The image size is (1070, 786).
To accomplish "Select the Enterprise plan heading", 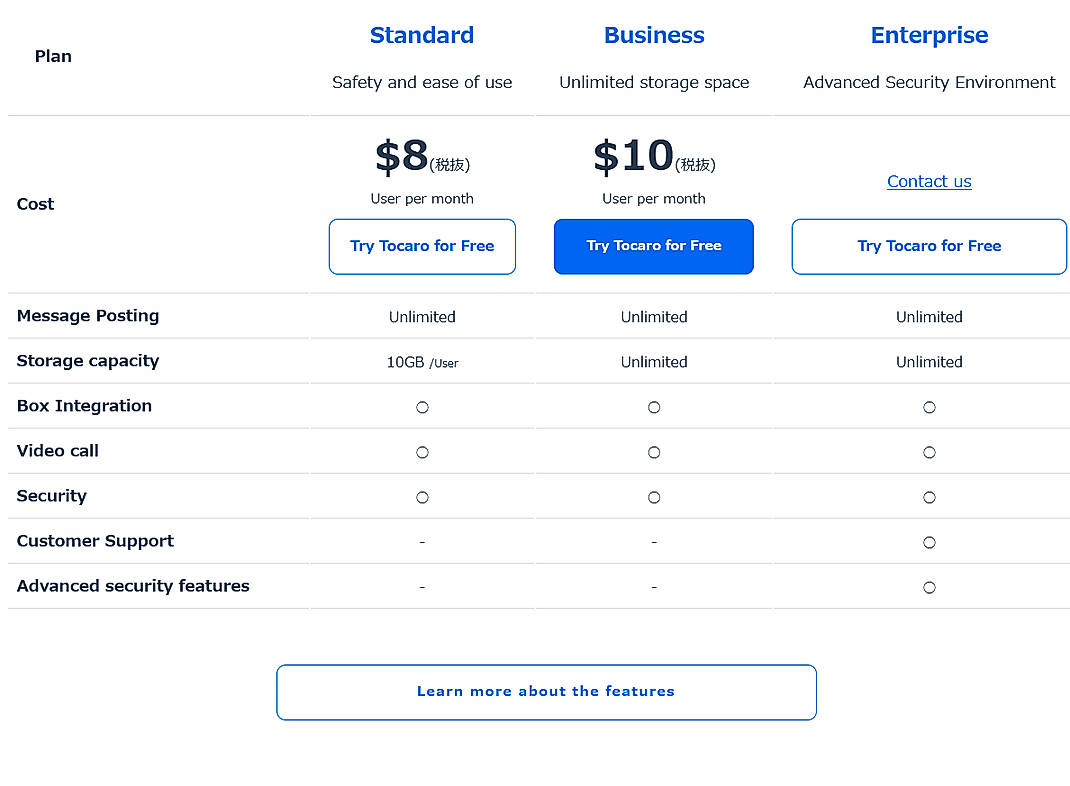I will click(929, 35).
